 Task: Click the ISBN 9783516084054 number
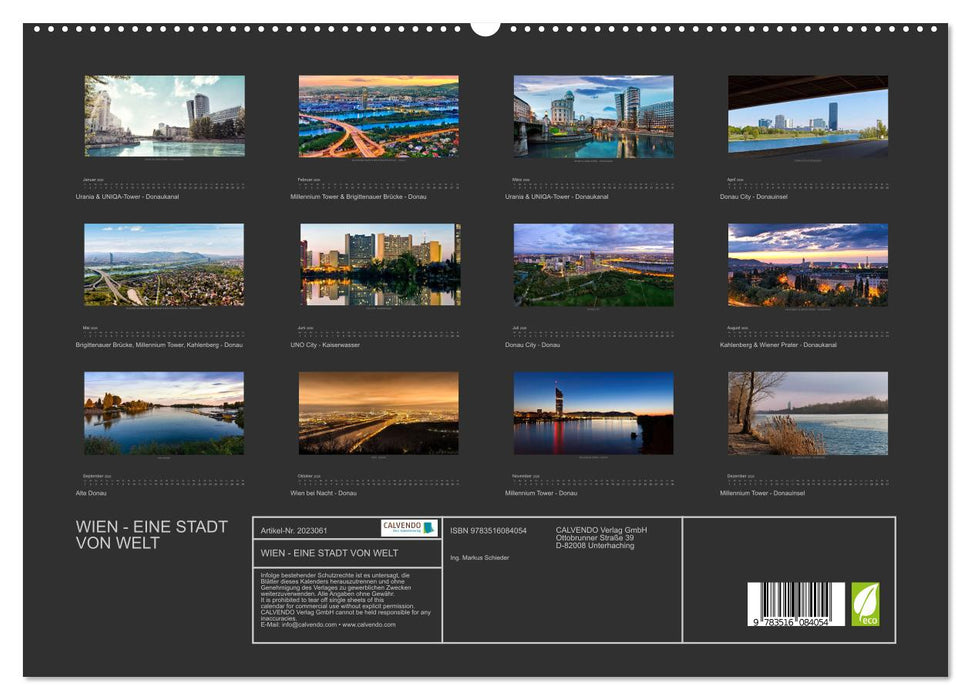point(489,530)
